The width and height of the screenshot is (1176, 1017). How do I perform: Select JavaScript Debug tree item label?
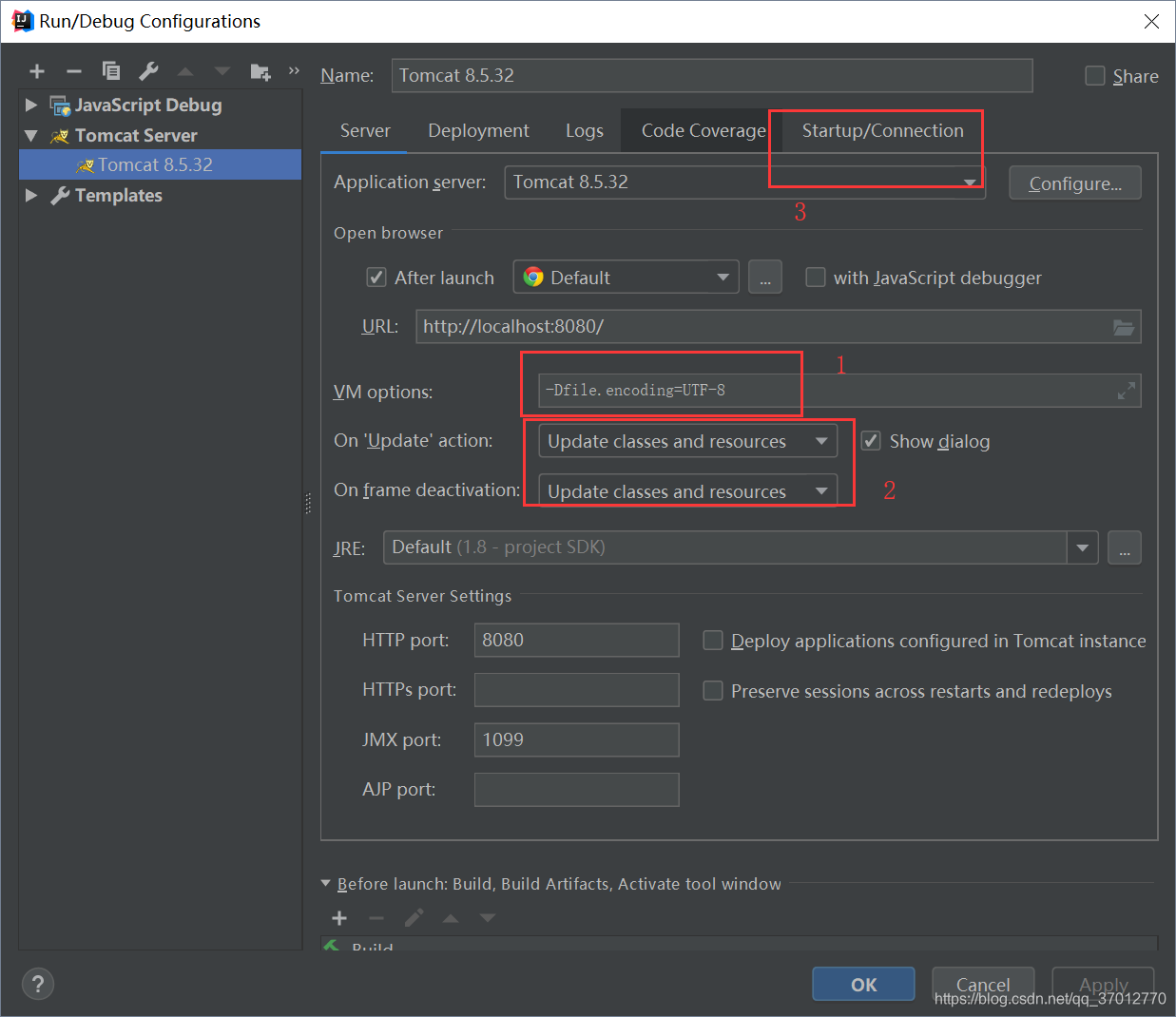148,105
